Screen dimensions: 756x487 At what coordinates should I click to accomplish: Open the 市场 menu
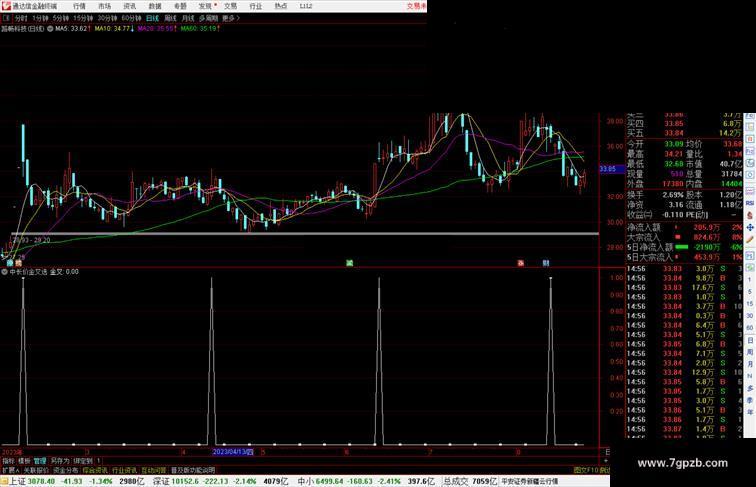[x=105, y=6]
